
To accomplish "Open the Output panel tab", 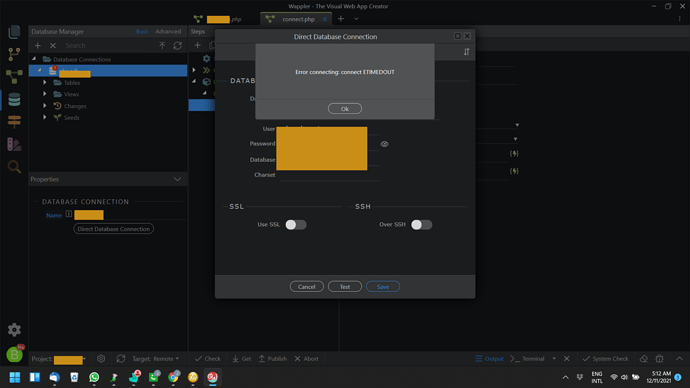I will point(489,359).
